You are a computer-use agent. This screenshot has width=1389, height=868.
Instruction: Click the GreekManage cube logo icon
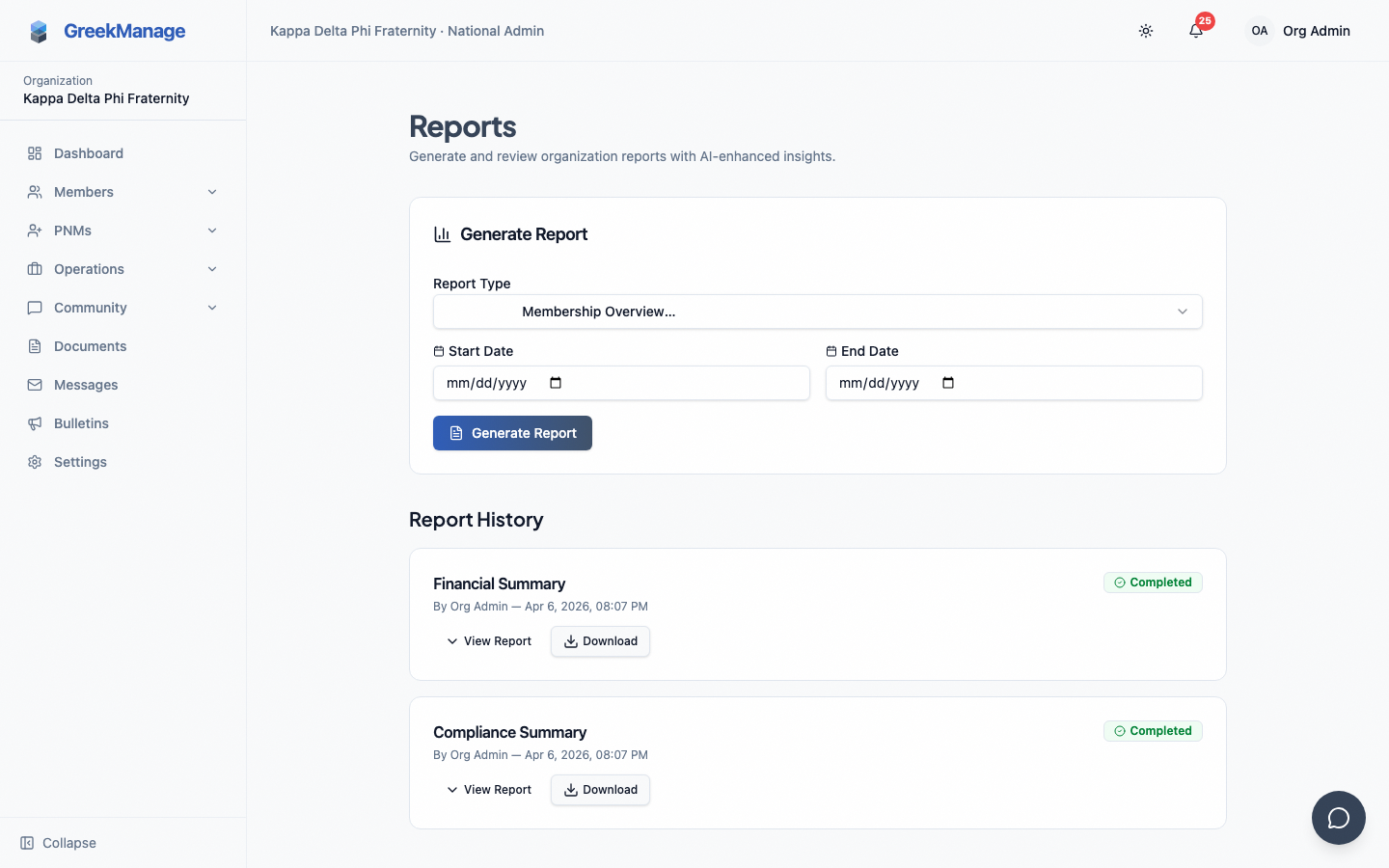click(x=39, y=32)
